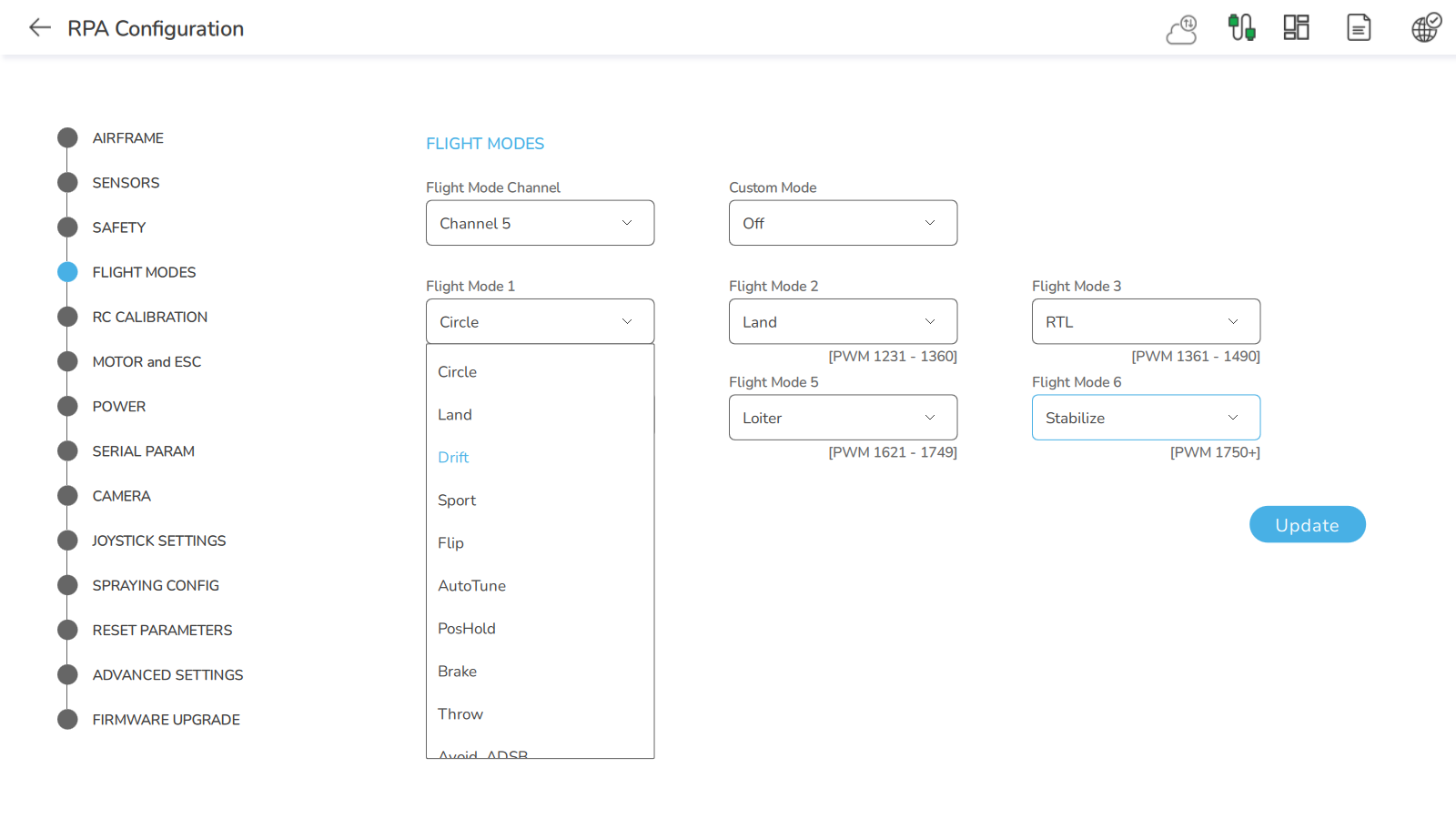Screen dimensions: 1456x819
Task: Select the Airframe step circle in sidebar
Action: [x=67, y=138]
